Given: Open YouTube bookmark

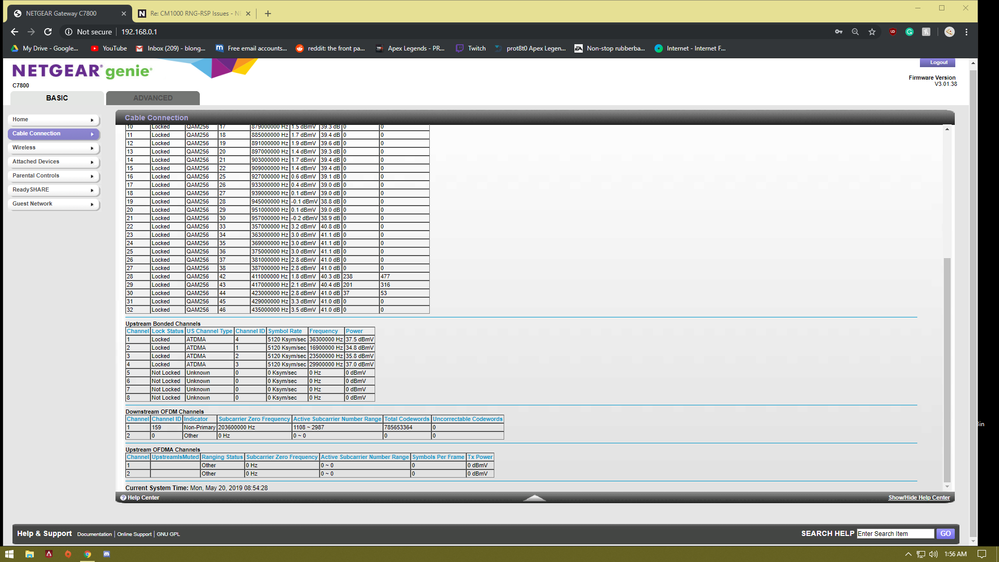Looking at the screenshot, I should 108,48.
